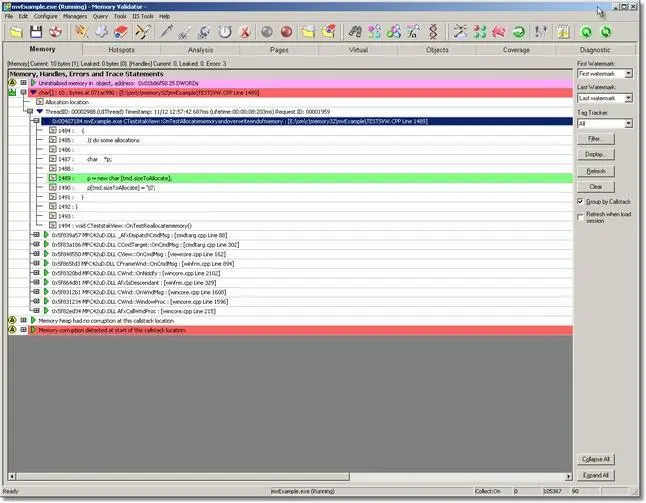The width and height of the screenshot is (646, 503).
Task: Click the magic wand toolbar icon
Action: 460,32
